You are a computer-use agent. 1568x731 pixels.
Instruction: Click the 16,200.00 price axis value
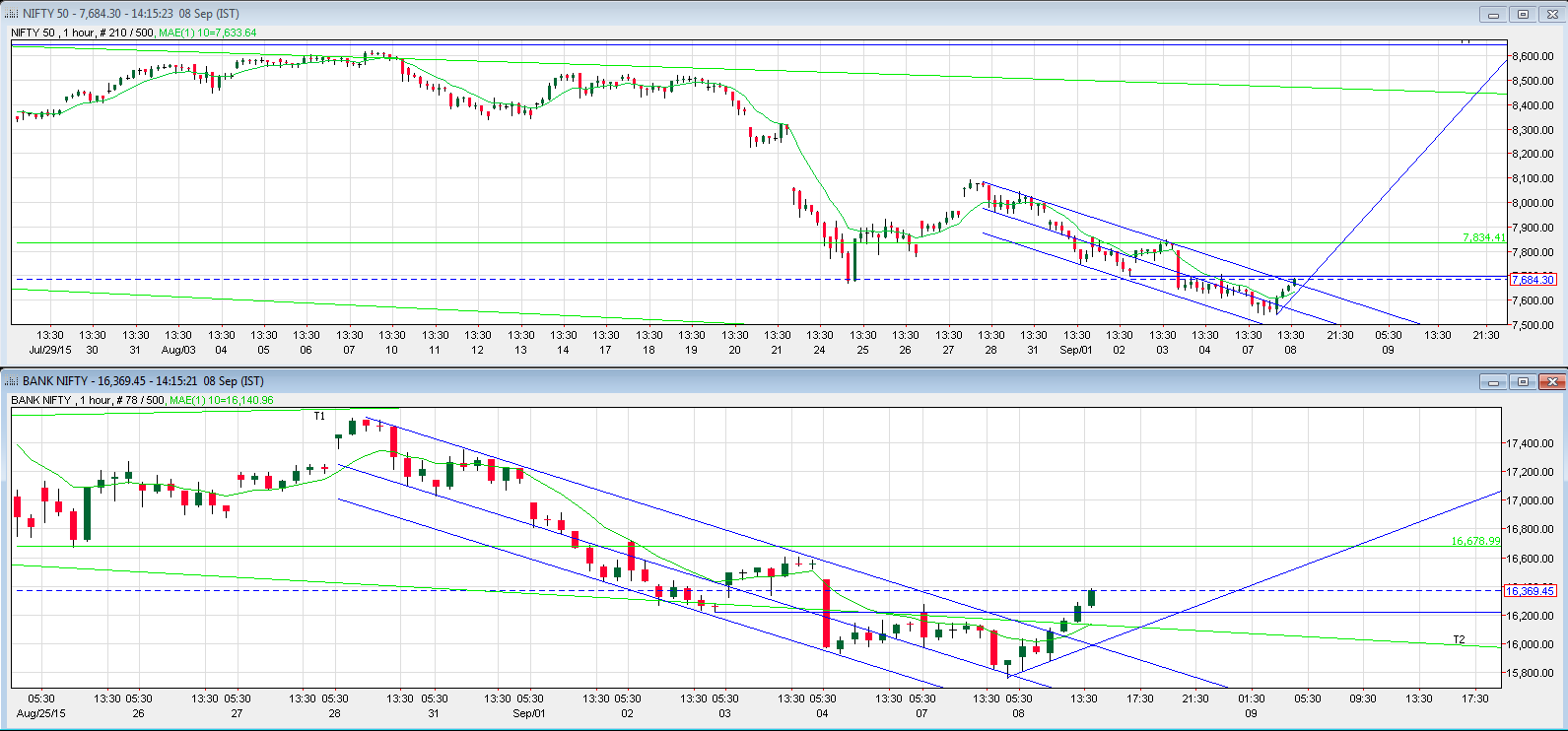pyautogui.click(x=1531, y=616)
